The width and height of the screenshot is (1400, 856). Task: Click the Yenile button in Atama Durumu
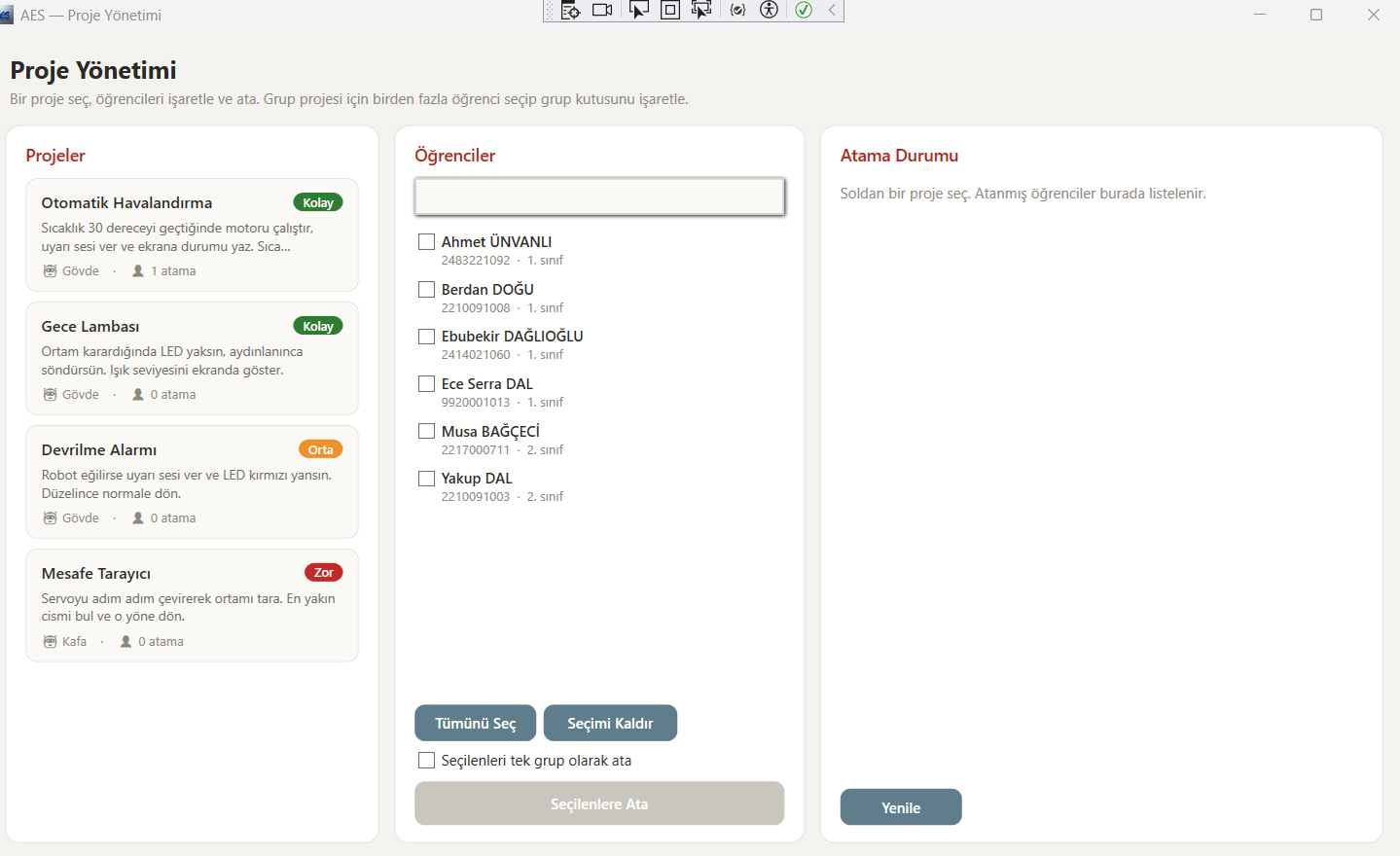click(901, 807)
